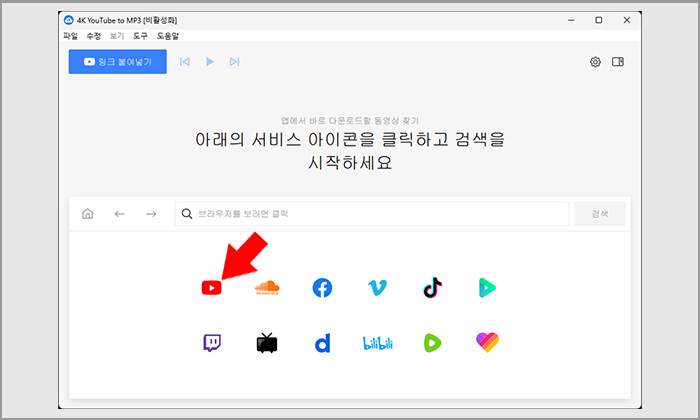Open settings gear icon
700x420 pixels.
[x=595, y=62]
